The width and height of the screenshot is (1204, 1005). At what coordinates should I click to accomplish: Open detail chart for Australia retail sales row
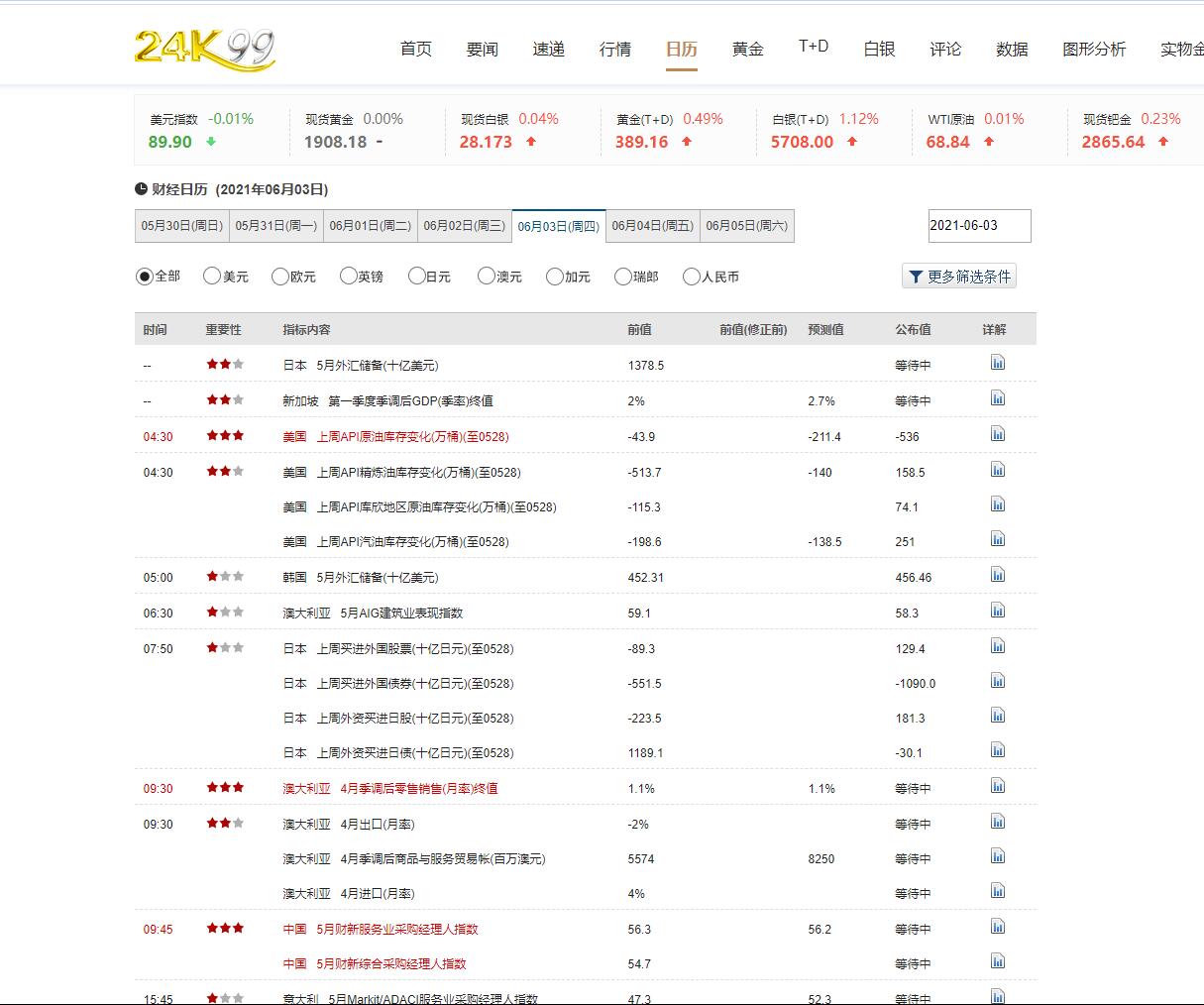pos(997,786)
